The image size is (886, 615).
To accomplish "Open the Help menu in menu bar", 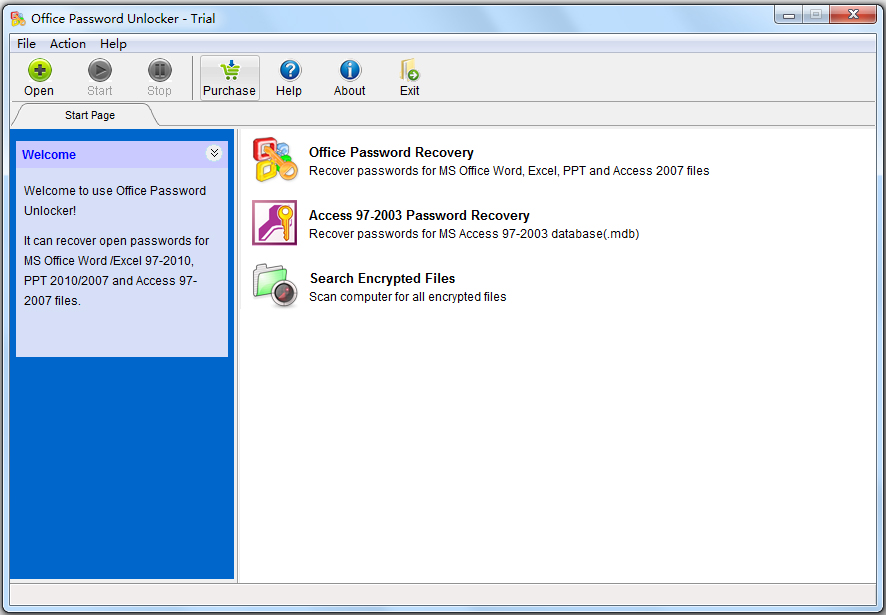I will pyautogui.click(x=113, y=44).
